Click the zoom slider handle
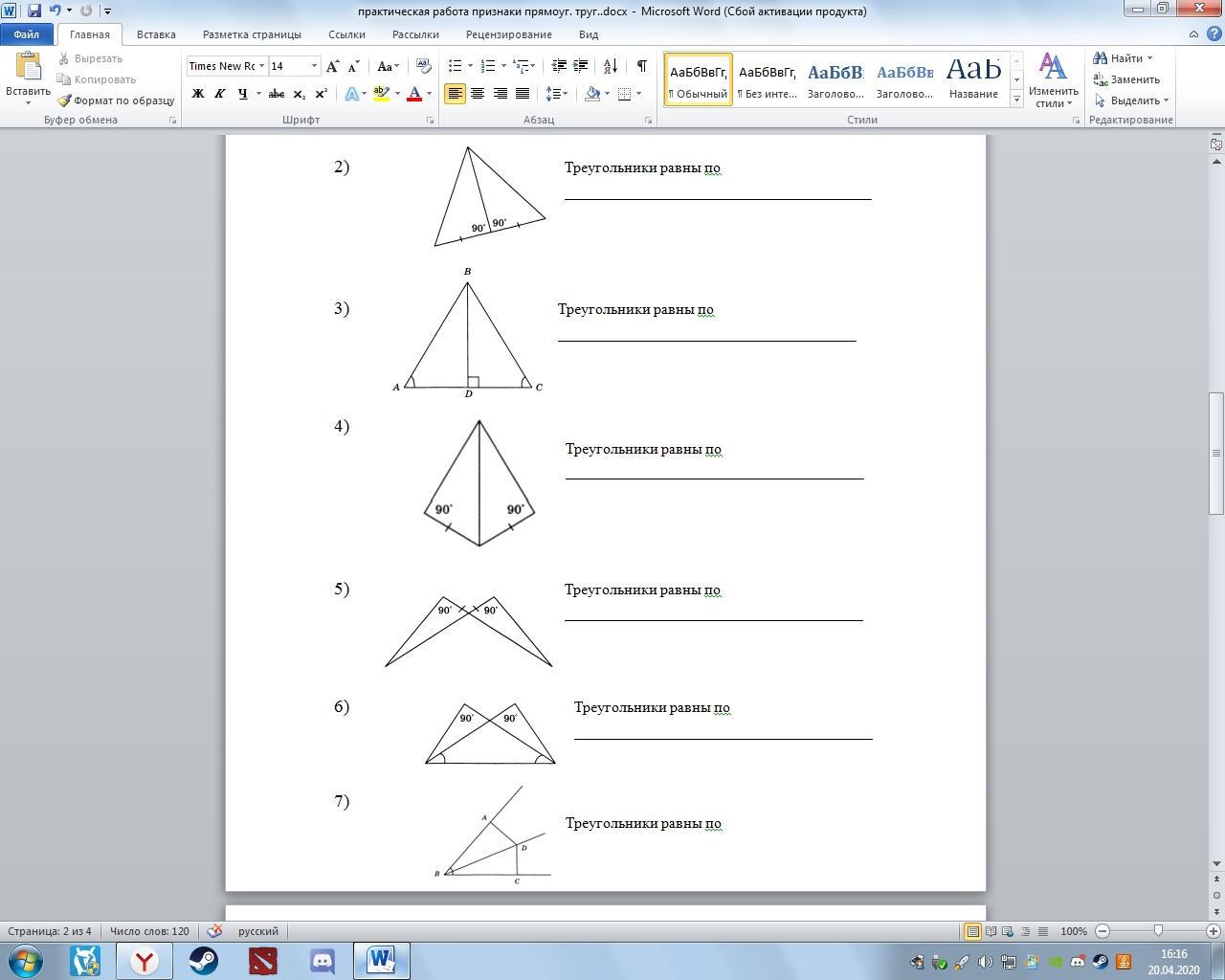Image resolution: width=1225 pixels, height=980 pixels. pyautogui.click(x=1158, y=931)
